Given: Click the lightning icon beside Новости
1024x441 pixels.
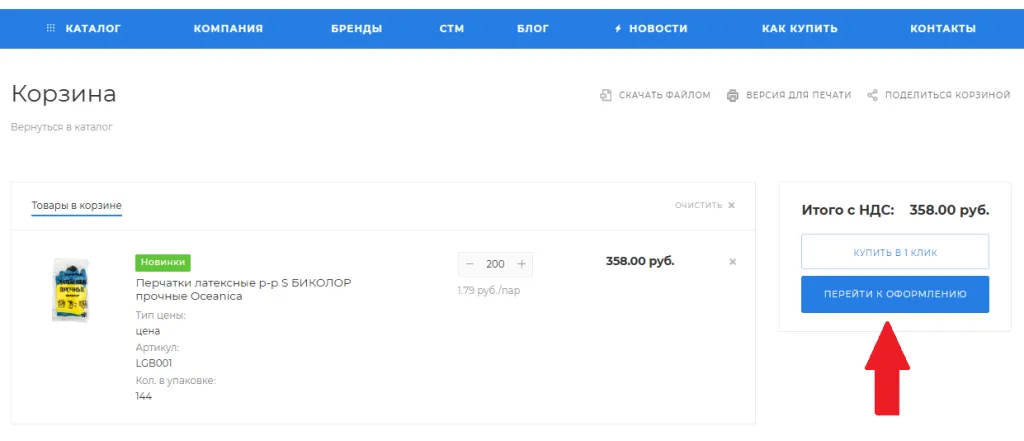Looking at the screenshot, I should click(618, 28).
